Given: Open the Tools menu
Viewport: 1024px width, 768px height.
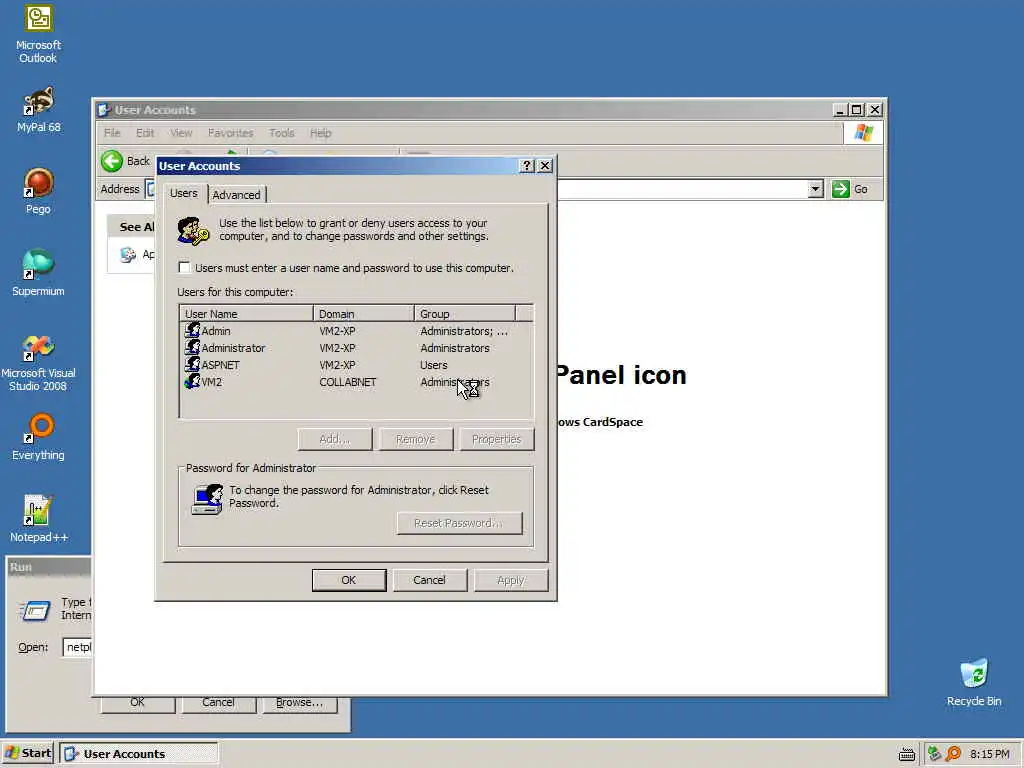Looking at the screenshot, I should [281, 133].
